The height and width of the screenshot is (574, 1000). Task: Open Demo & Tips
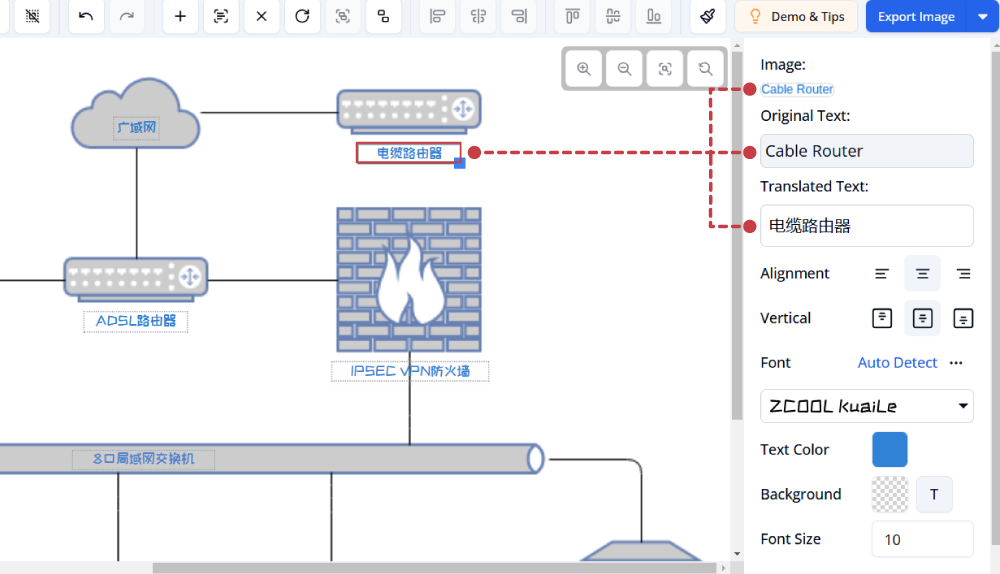point(796,17)
